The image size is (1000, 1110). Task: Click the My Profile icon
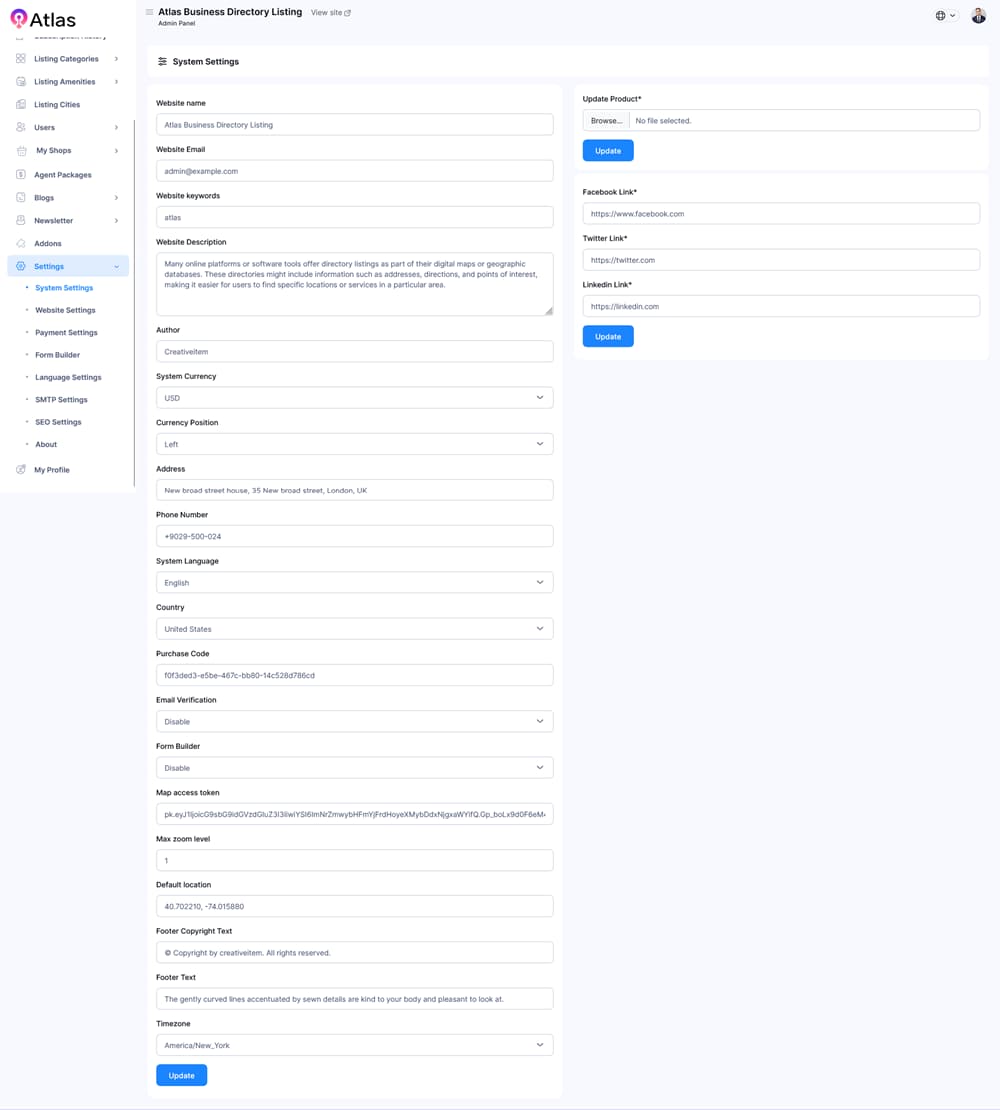click(21, 469)
